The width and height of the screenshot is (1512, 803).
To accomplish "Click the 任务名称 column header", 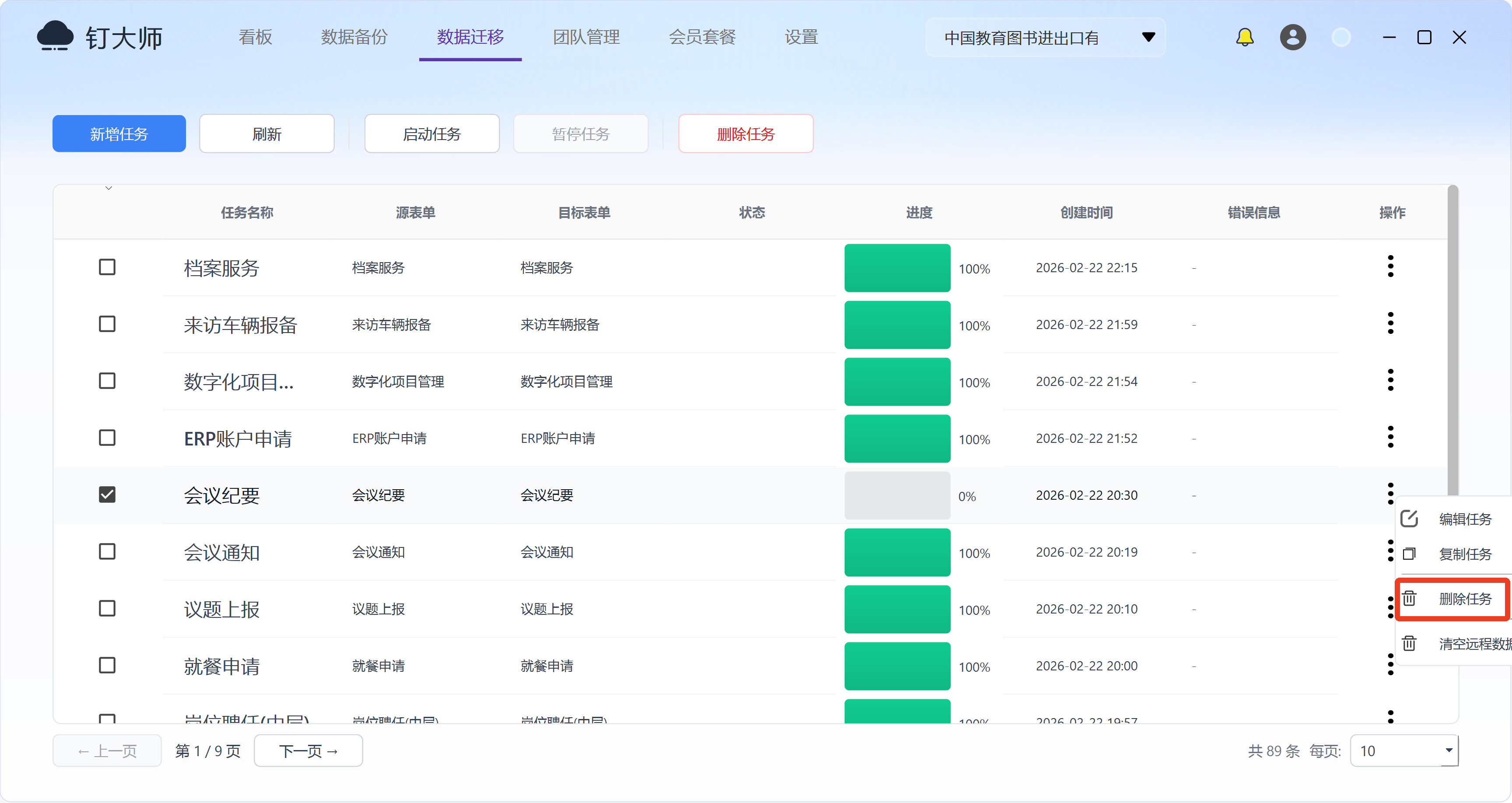I will pos(247,213).
